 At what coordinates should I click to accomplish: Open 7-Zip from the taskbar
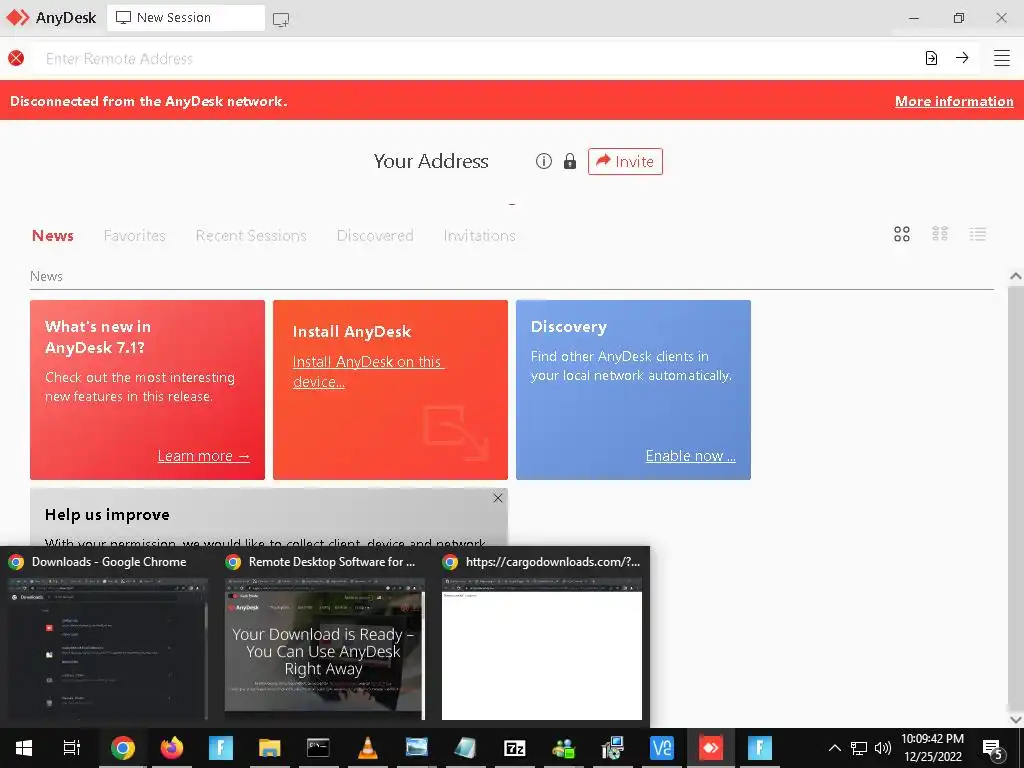click(x=515, y=748)
